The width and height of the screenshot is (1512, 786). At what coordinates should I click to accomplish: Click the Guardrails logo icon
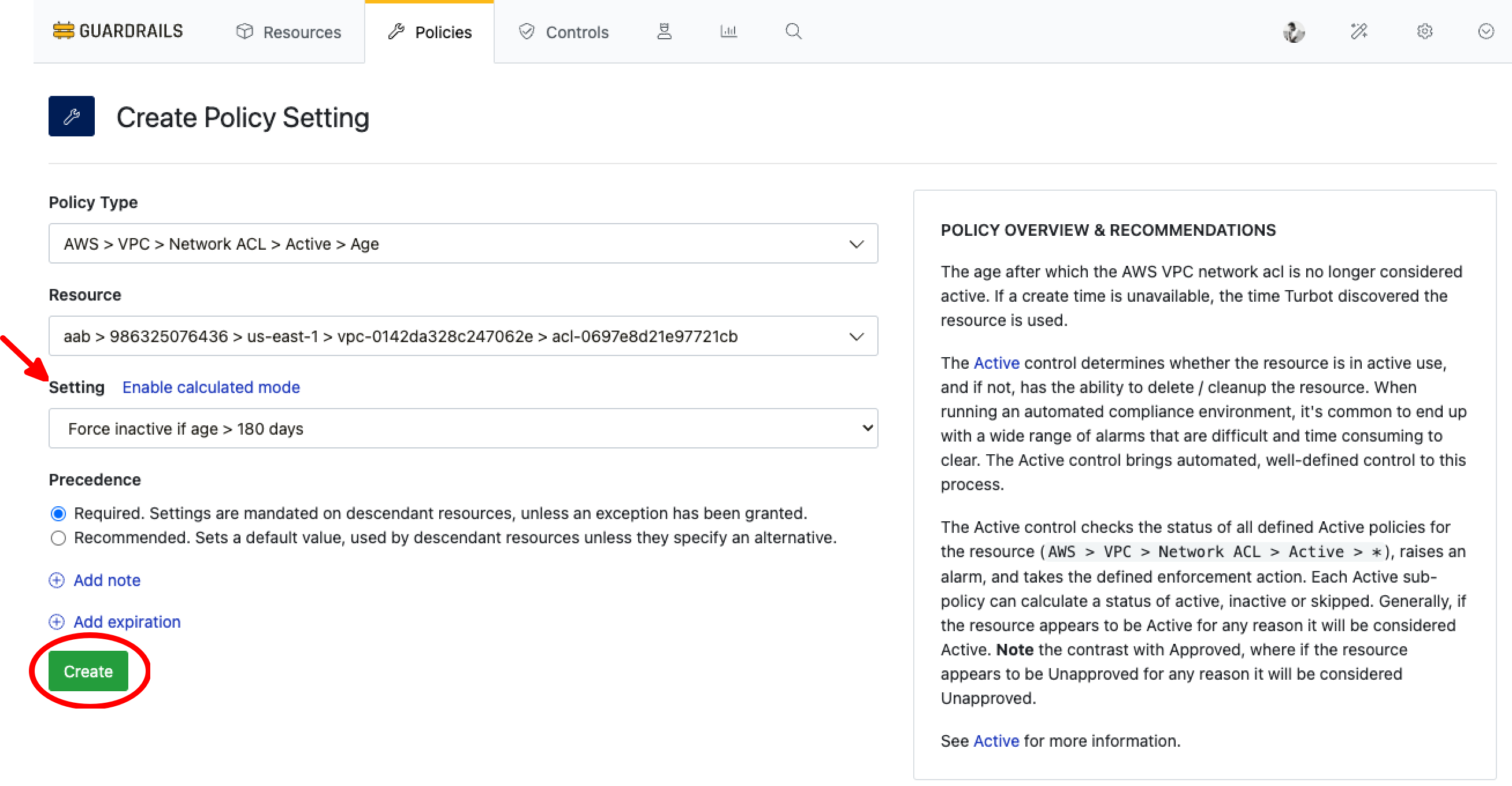tap(63, 31)
